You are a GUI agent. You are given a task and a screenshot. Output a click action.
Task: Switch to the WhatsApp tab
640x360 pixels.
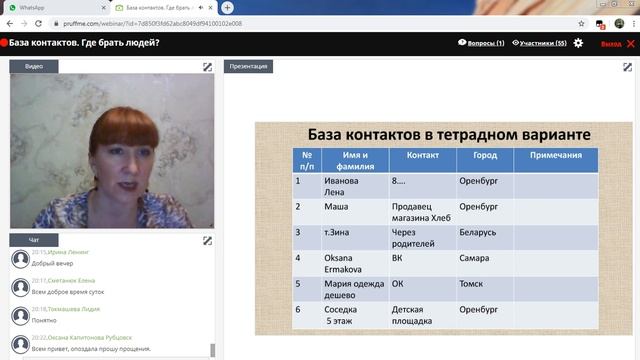56,8
